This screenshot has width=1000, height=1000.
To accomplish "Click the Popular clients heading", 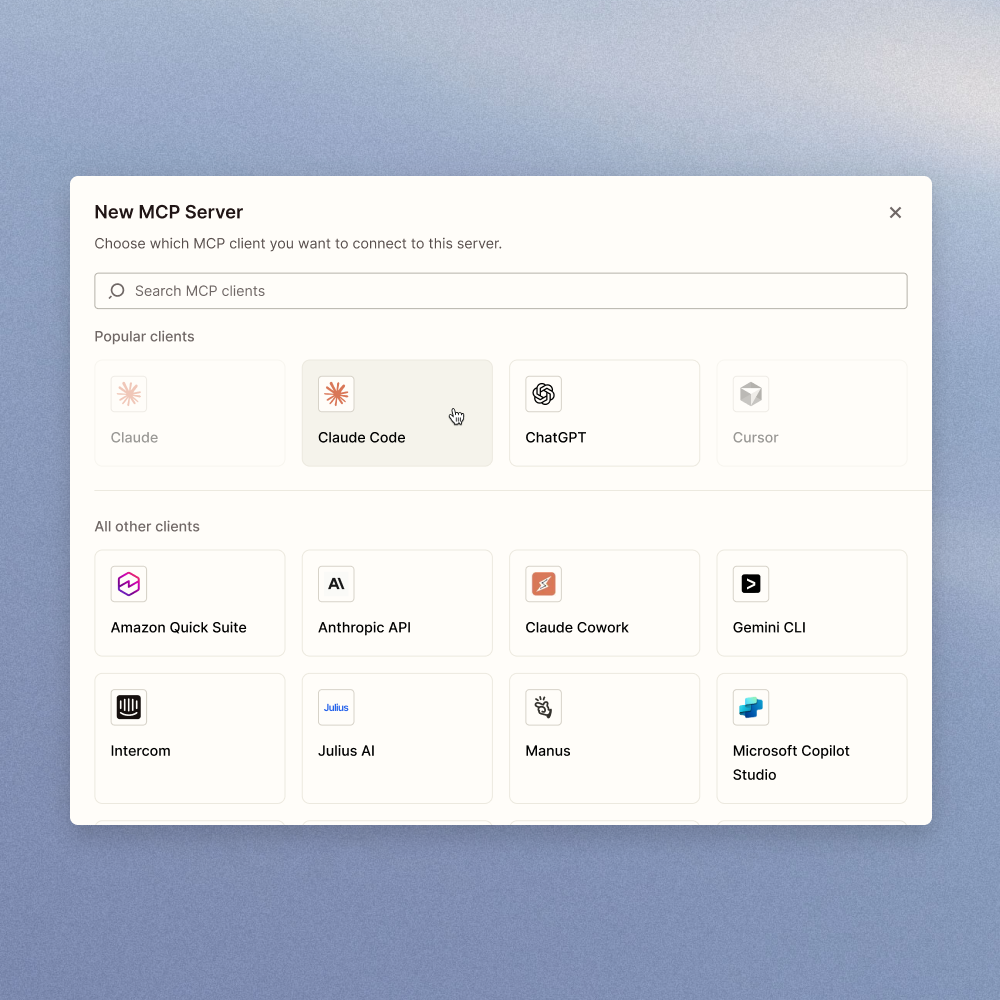I will (144, 336).
